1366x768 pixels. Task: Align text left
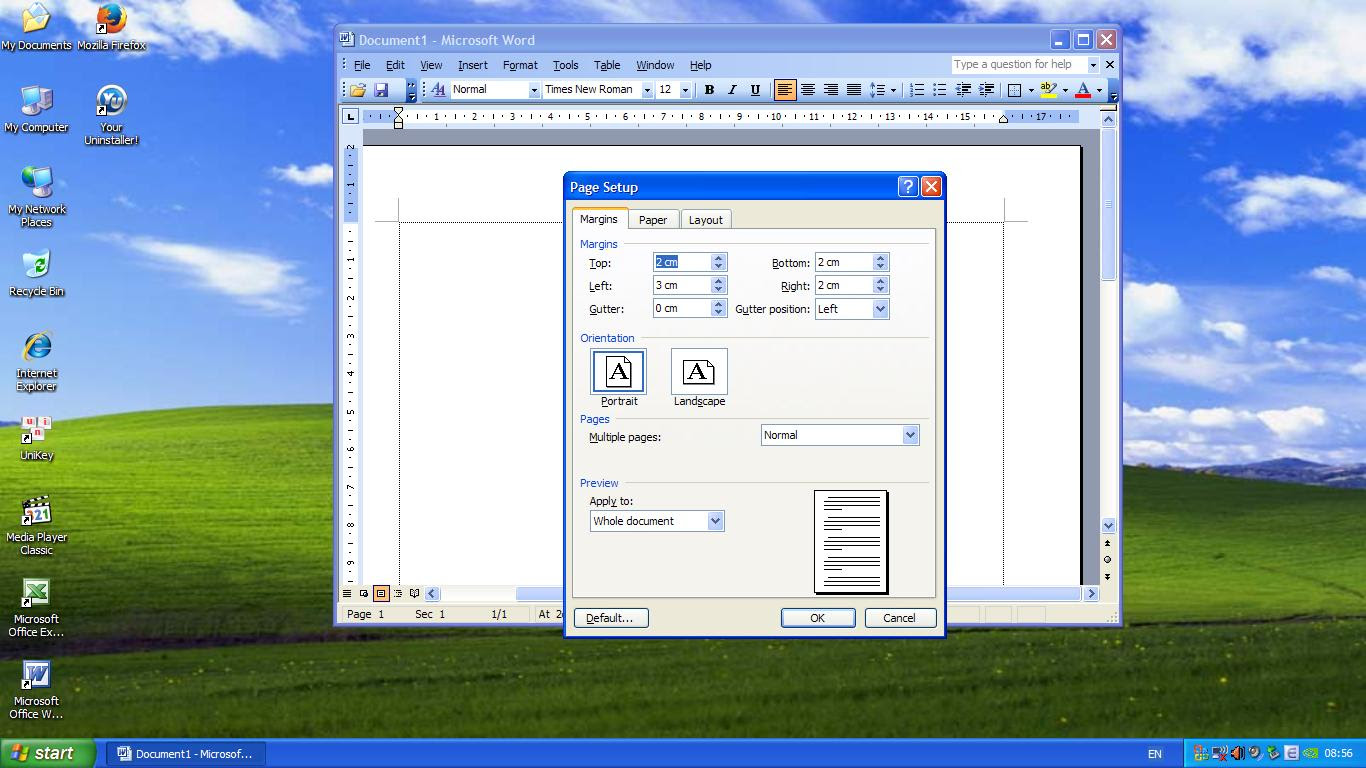click(785, 90)
